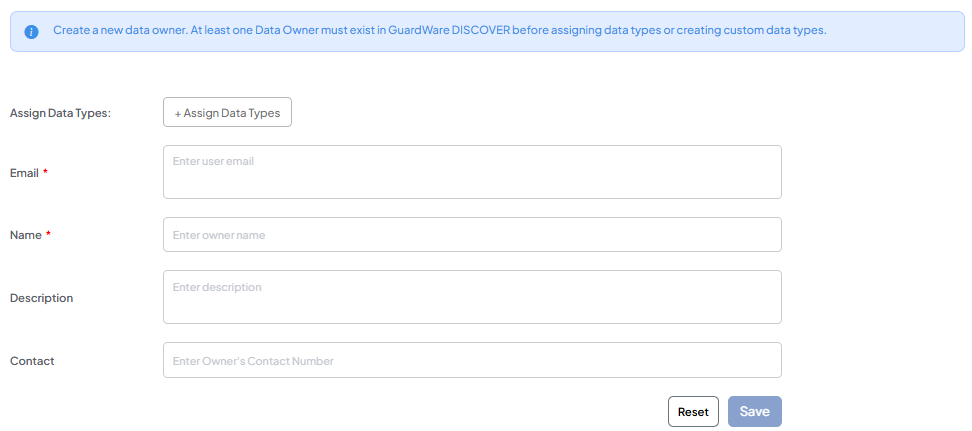This screenshot has width=972, height=431.
Task: Click the Name field label
Action: (25, 235)
